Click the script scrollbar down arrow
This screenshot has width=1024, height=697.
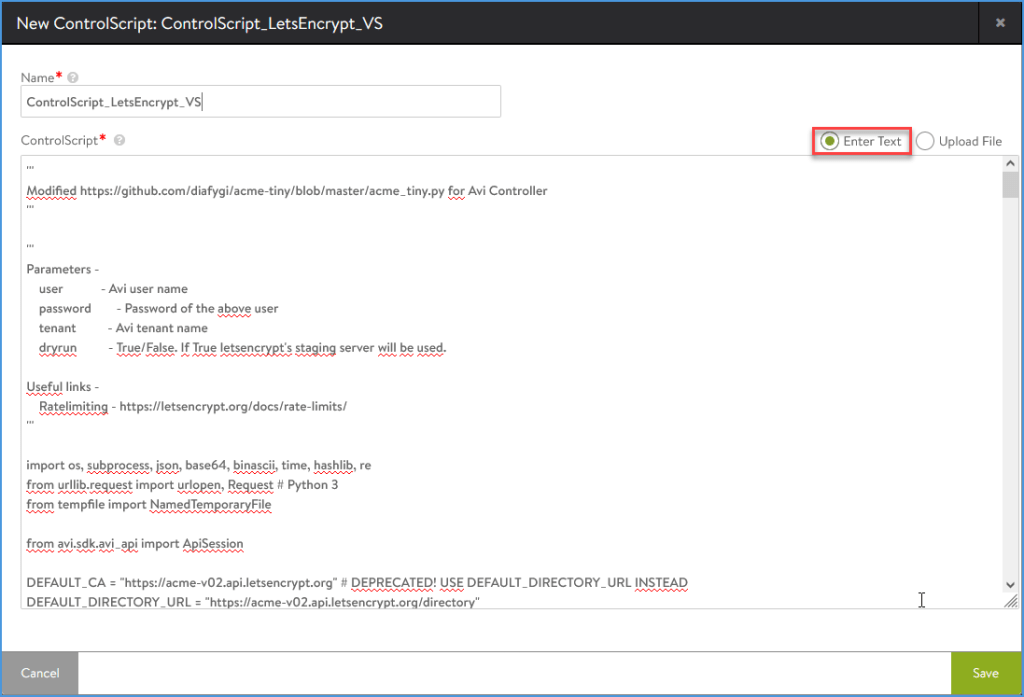[x=1010, y=585]
